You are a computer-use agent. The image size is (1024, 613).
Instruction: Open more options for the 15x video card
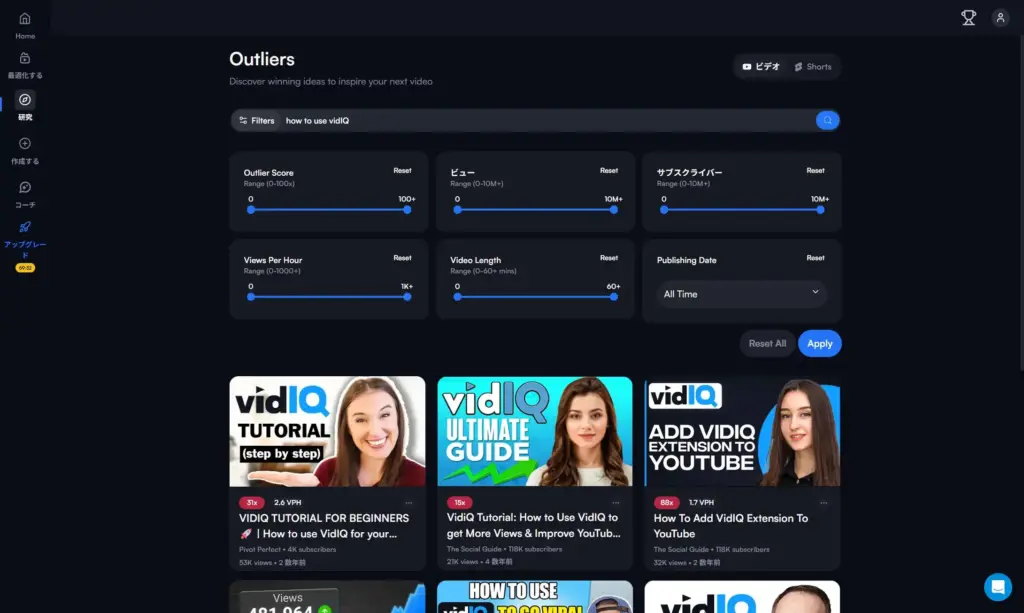(616, 503)
